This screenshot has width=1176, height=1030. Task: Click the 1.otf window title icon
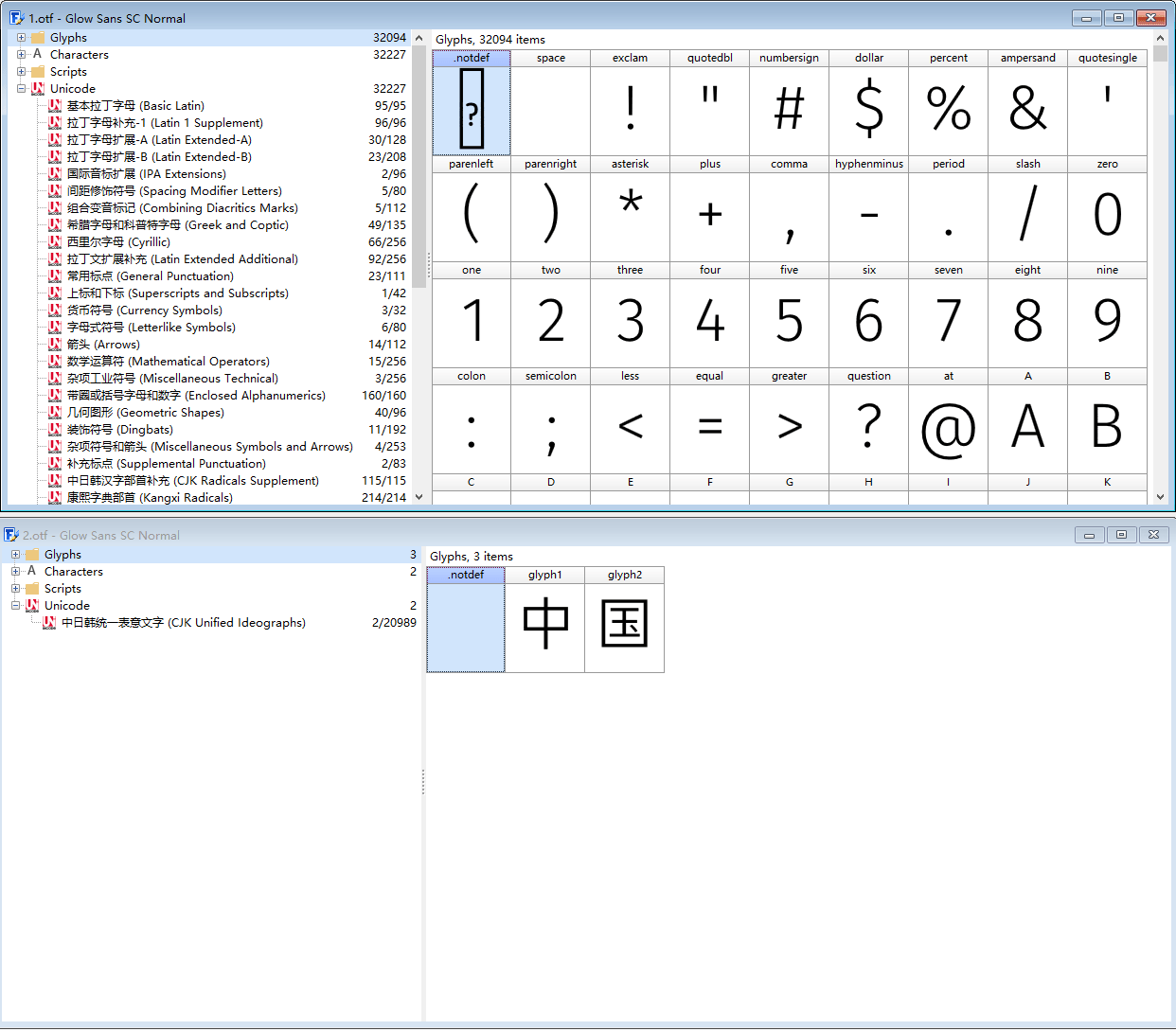coord(17,18)
